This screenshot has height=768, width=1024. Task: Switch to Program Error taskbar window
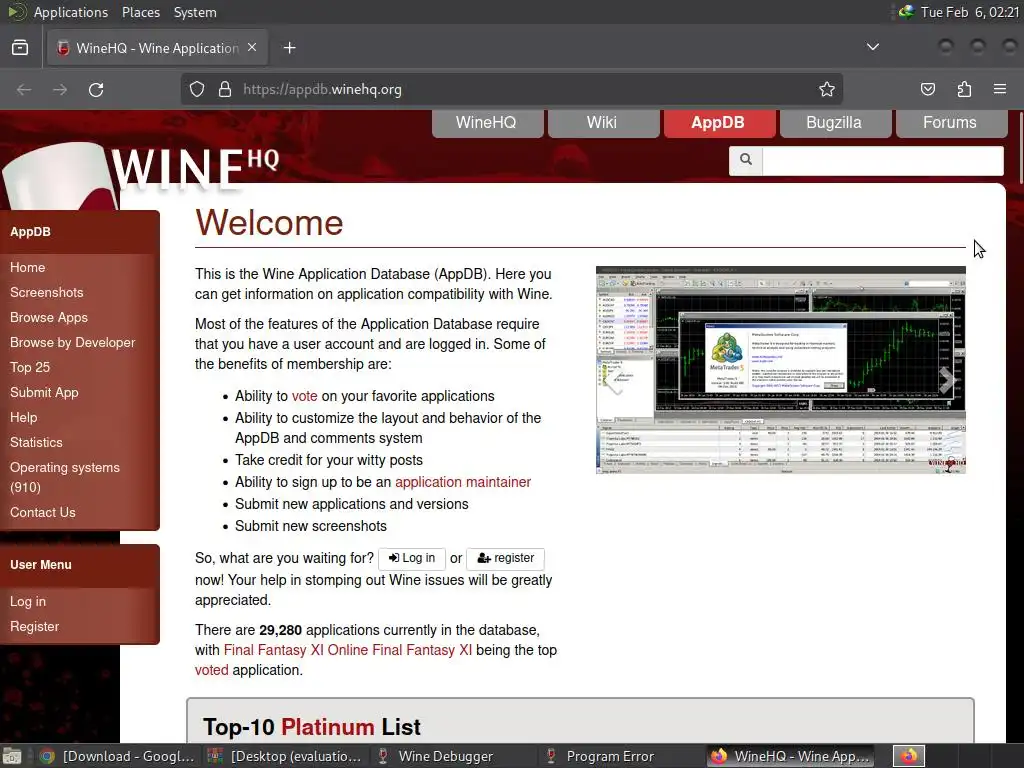[x=620, y=756]
